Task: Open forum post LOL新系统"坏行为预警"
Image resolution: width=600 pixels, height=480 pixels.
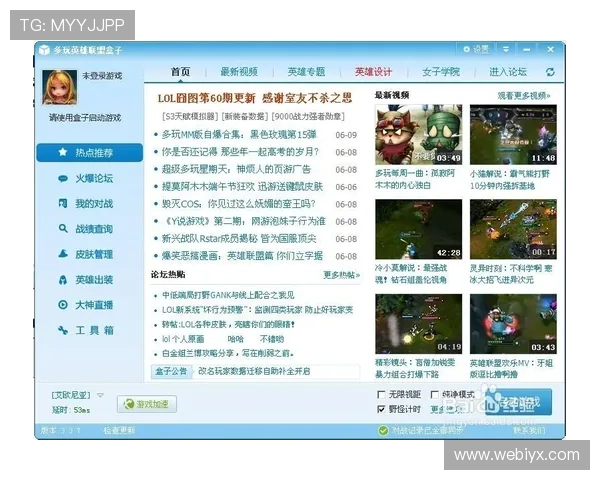Action: [x=258, y=310]
